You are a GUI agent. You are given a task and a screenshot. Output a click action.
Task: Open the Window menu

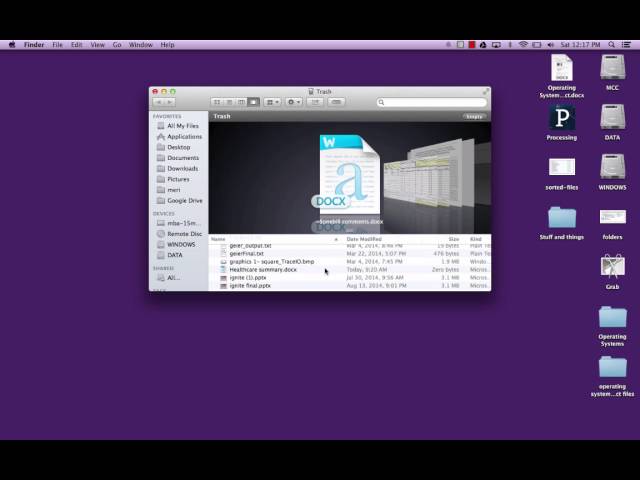point(140,45)
